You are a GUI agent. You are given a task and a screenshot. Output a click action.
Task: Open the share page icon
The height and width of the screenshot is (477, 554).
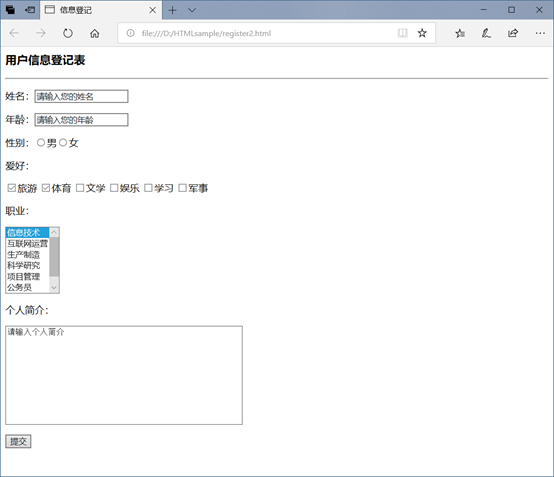pyautogui.click(x=513, y=33)
